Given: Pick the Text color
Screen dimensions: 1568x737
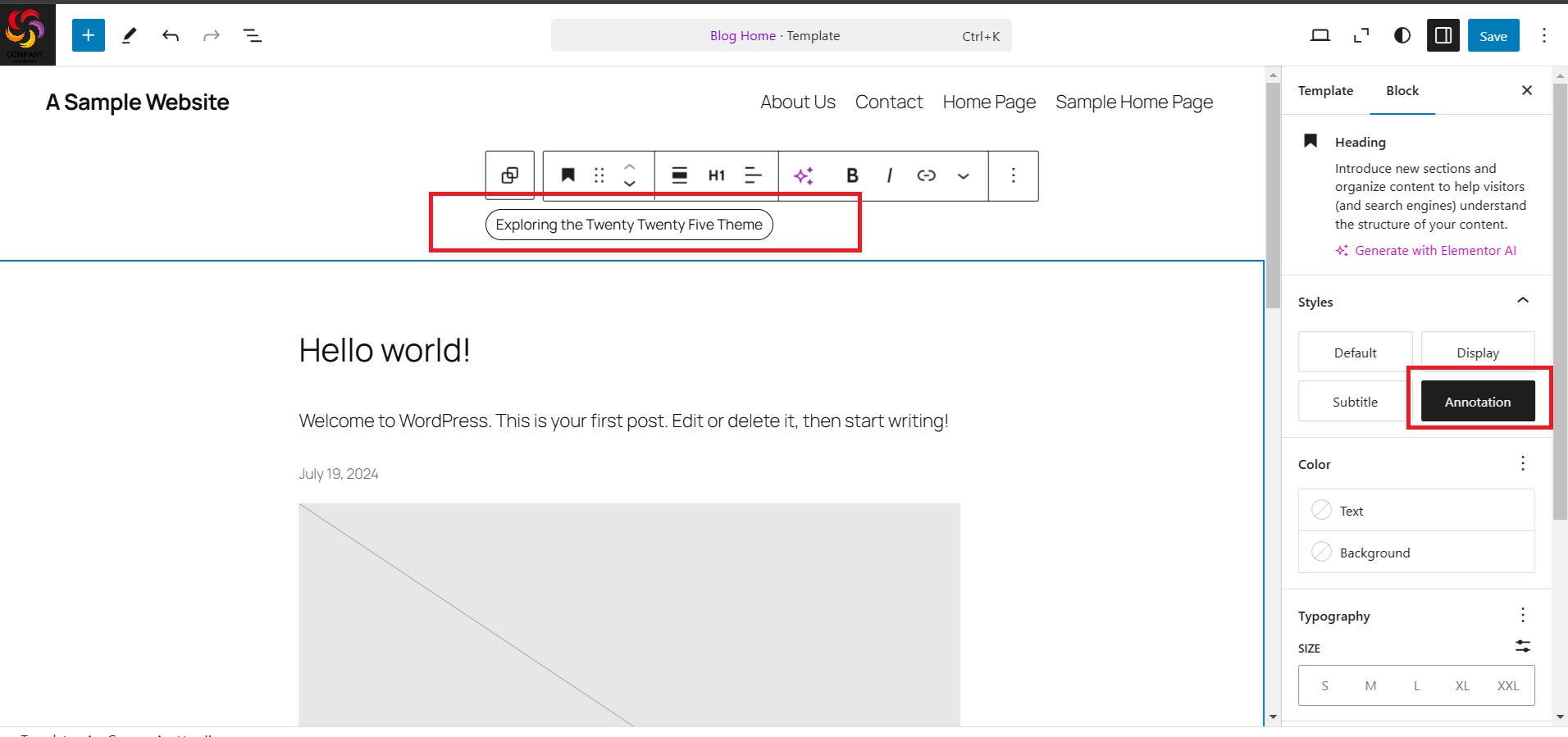Looking at the screenshot, I should coord(1416,511).
